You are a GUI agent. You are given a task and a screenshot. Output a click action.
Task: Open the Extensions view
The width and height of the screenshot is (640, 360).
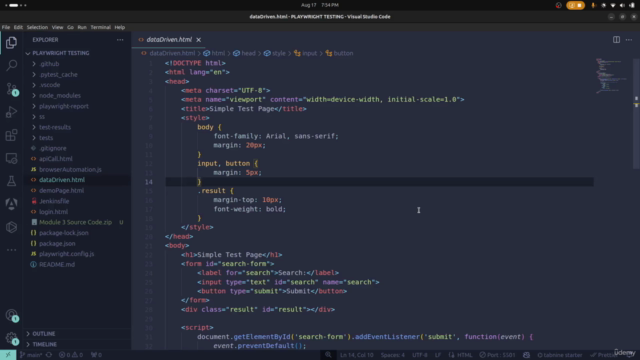tap(11, 135)
